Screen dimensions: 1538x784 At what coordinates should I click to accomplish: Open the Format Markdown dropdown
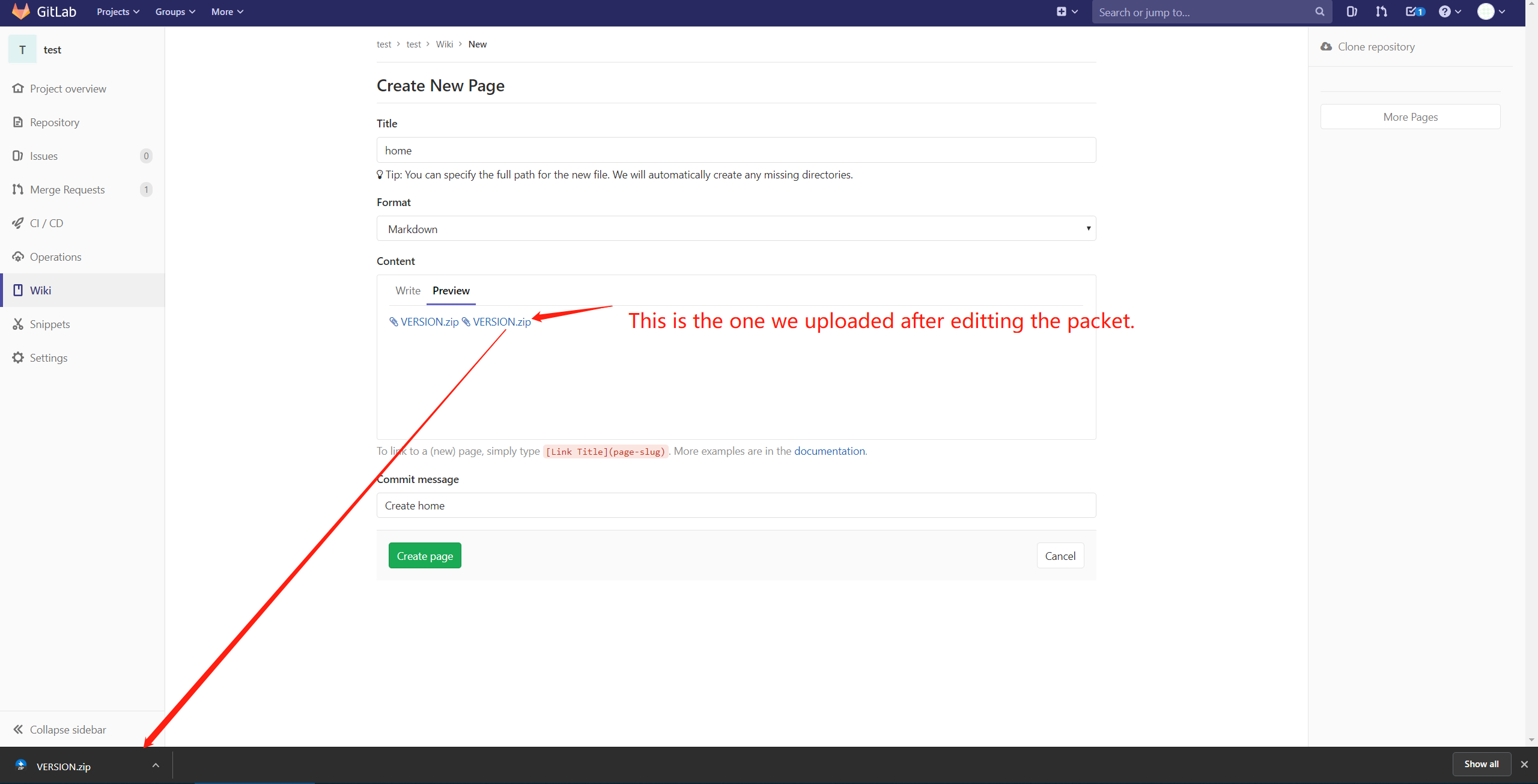(x=736, y=229)
